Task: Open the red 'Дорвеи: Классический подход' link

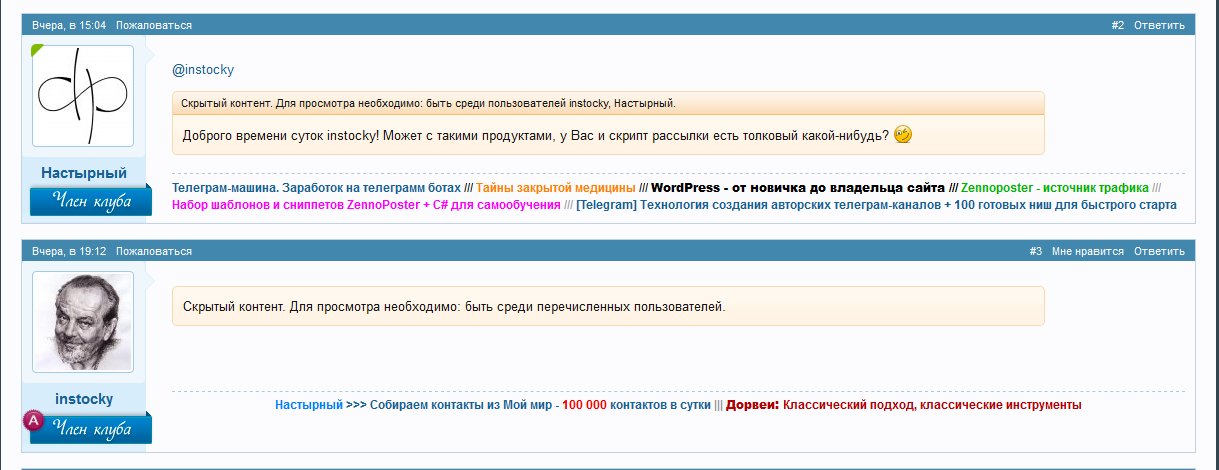Action: click(904, 405)
